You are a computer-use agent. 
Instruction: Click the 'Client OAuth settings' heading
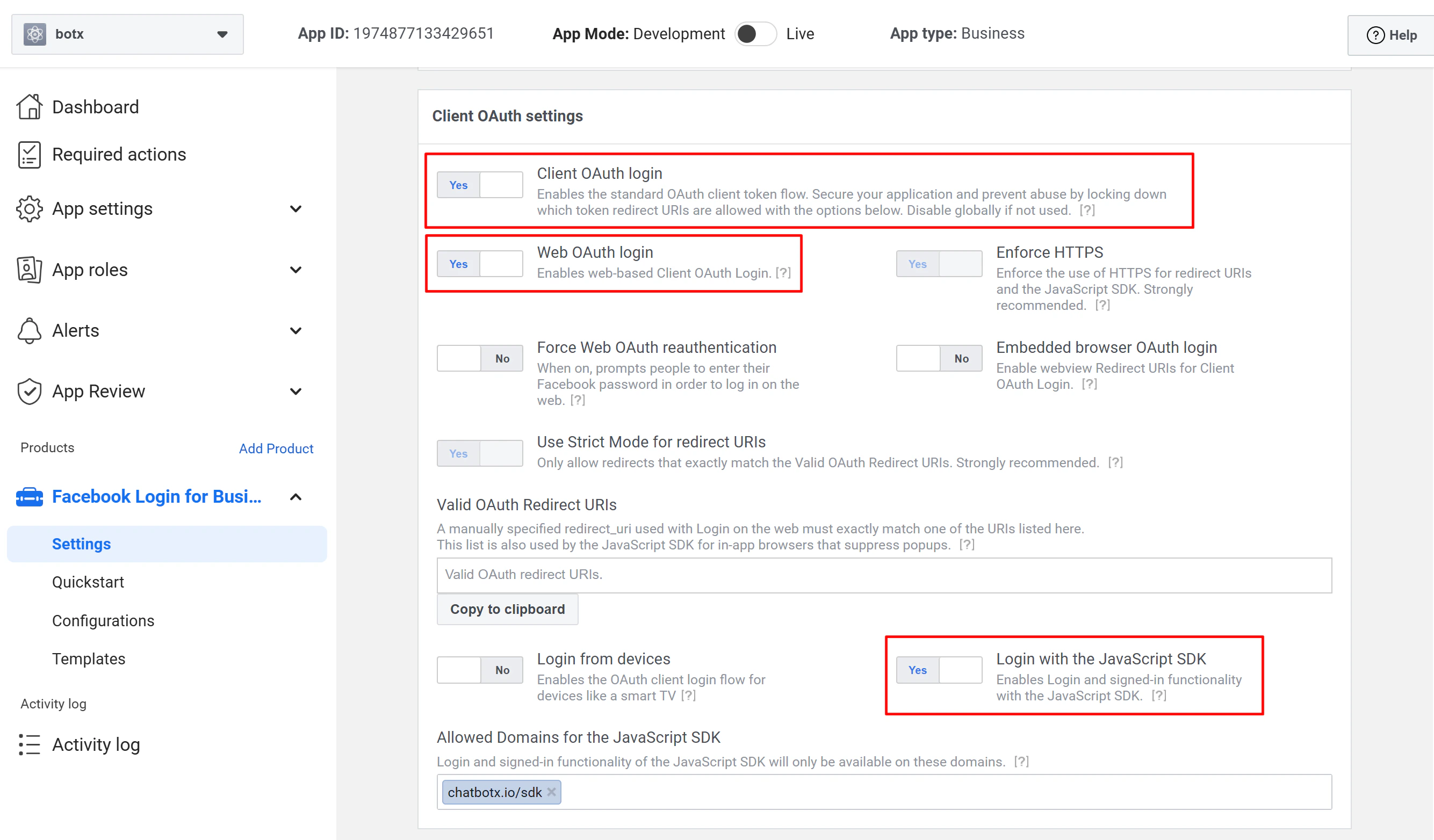tap(508, 116)
